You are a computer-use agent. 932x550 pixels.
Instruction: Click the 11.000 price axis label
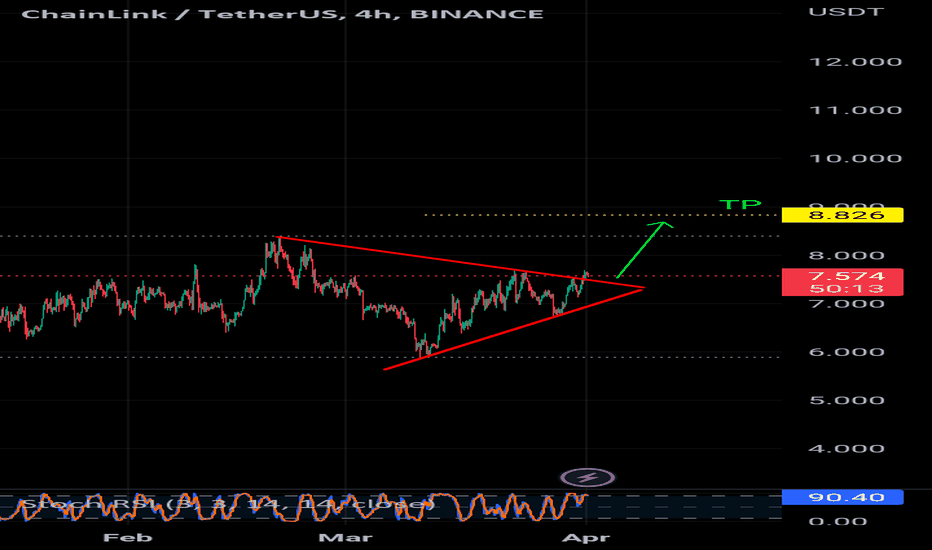[855, 110]
